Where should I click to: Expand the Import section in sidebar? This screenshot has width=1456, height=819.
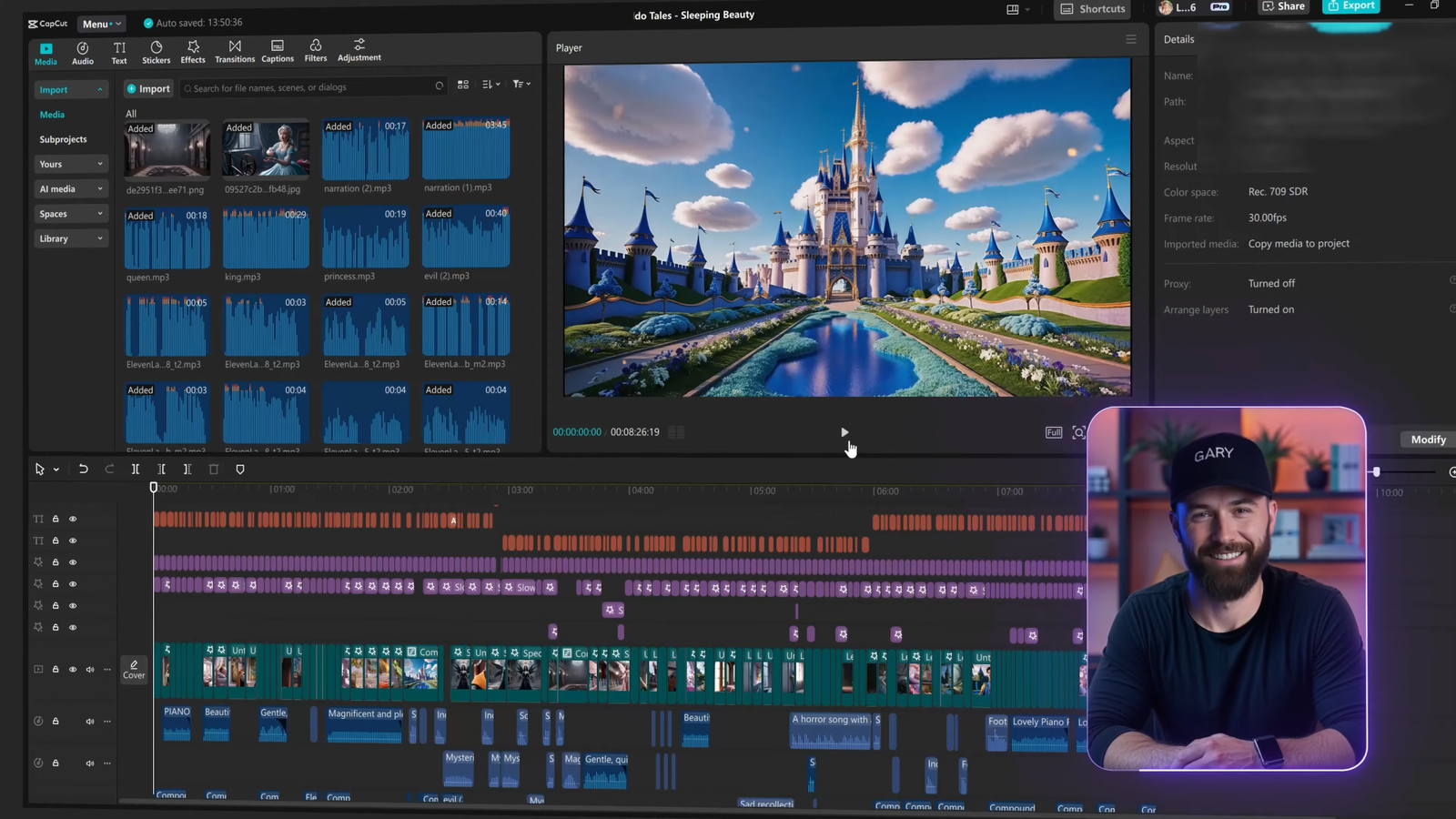[71, 89]
